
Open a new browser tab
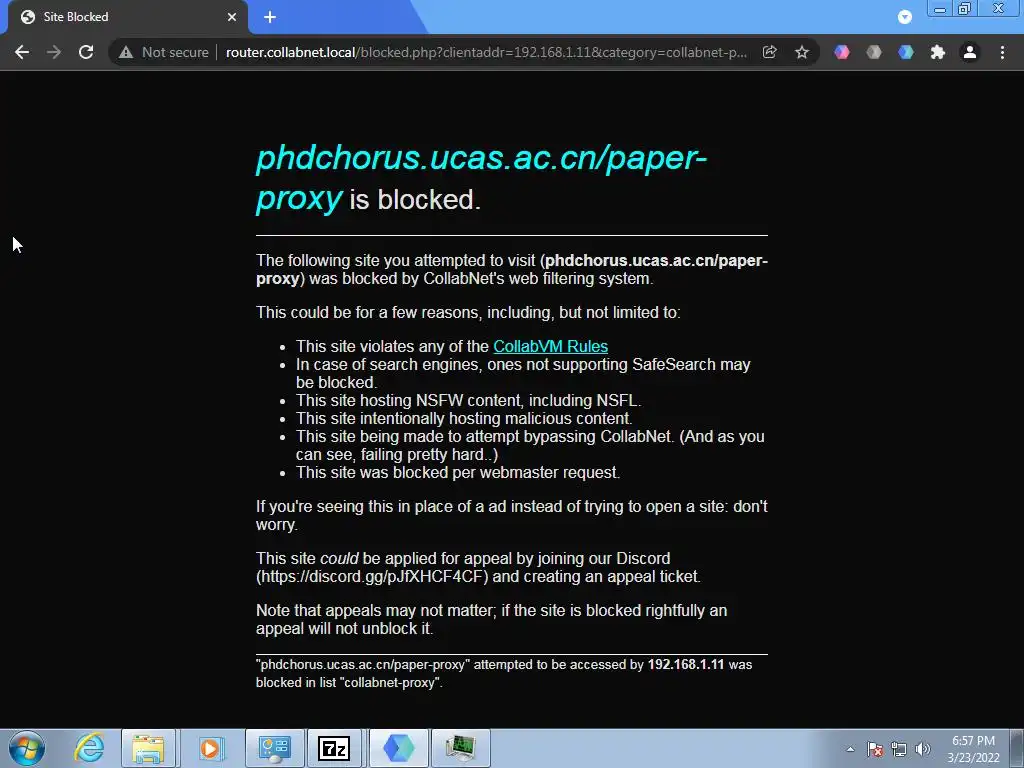(270, 17)
